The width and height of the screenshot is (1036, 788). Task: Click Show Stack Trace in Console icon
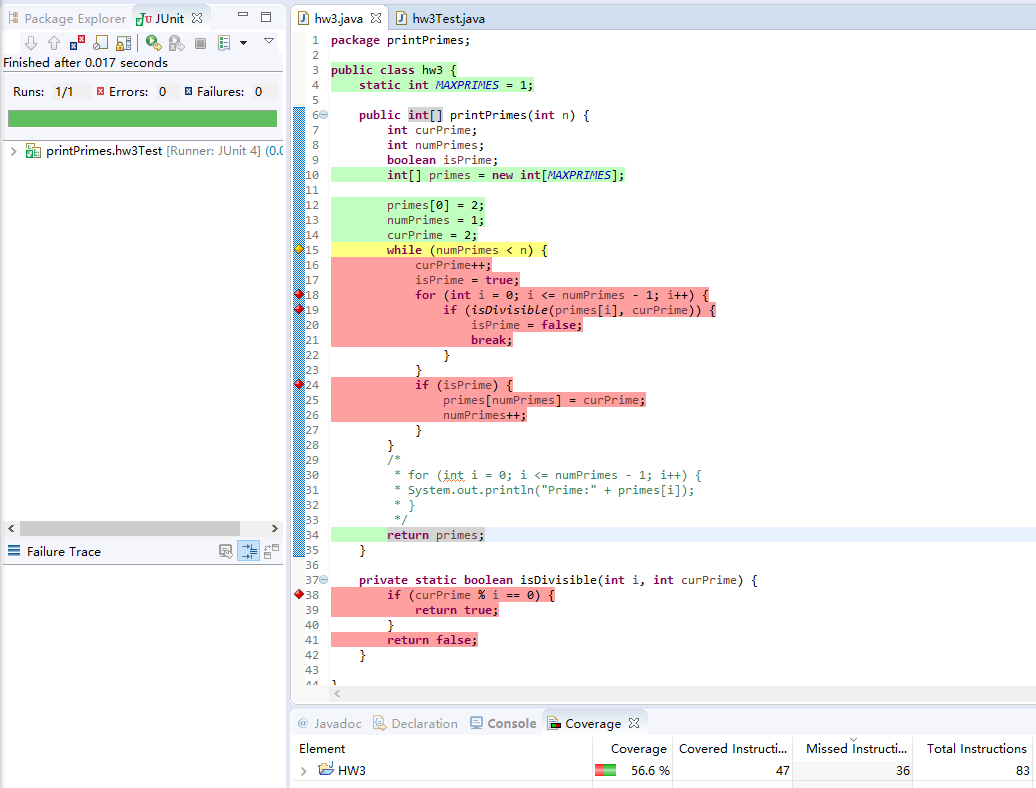(226, 551)
